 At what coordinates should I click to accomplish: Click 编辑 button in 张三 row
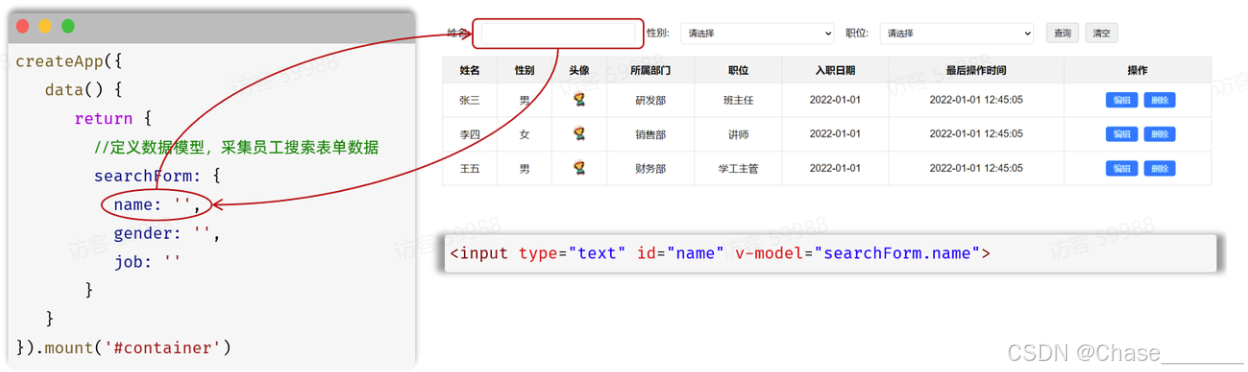pyautogui.click(x=1121, y=100)
